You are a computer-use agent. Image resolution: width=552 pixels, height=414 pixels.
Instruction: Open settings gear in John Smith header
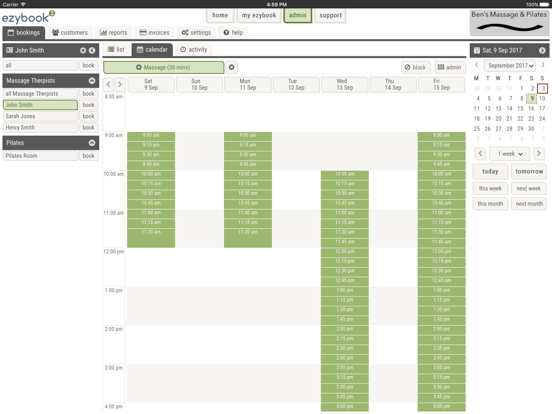pyautogui.click(x=83, y=50)
